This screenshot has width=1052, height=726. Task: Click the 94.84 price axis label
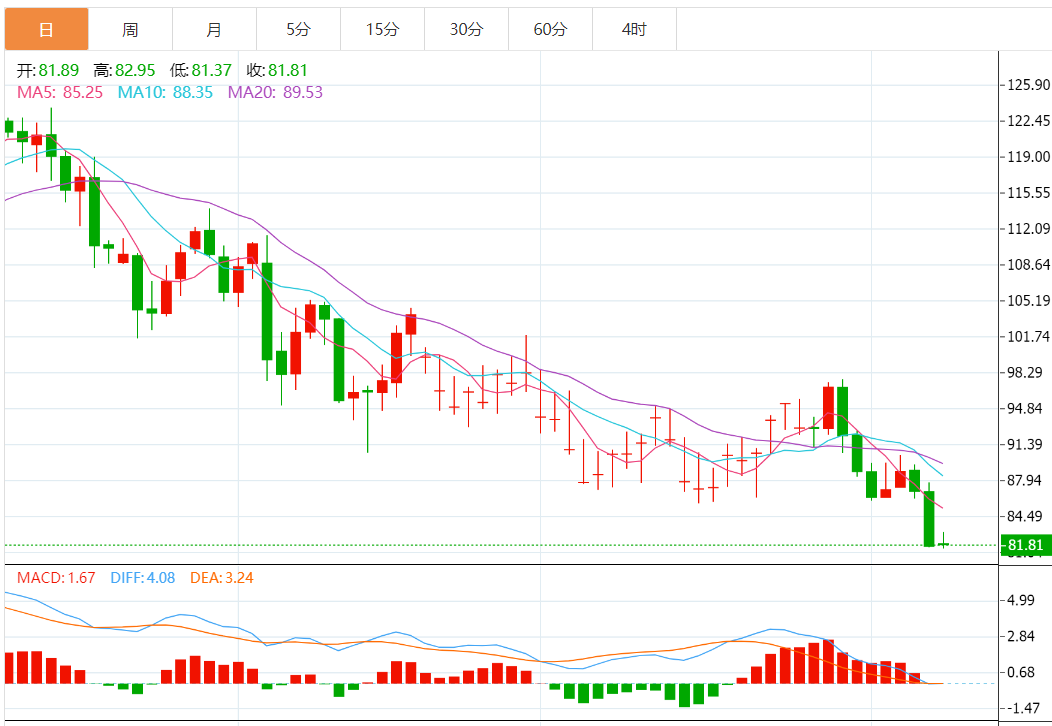pyautogui.click(x=1025, y=408)
